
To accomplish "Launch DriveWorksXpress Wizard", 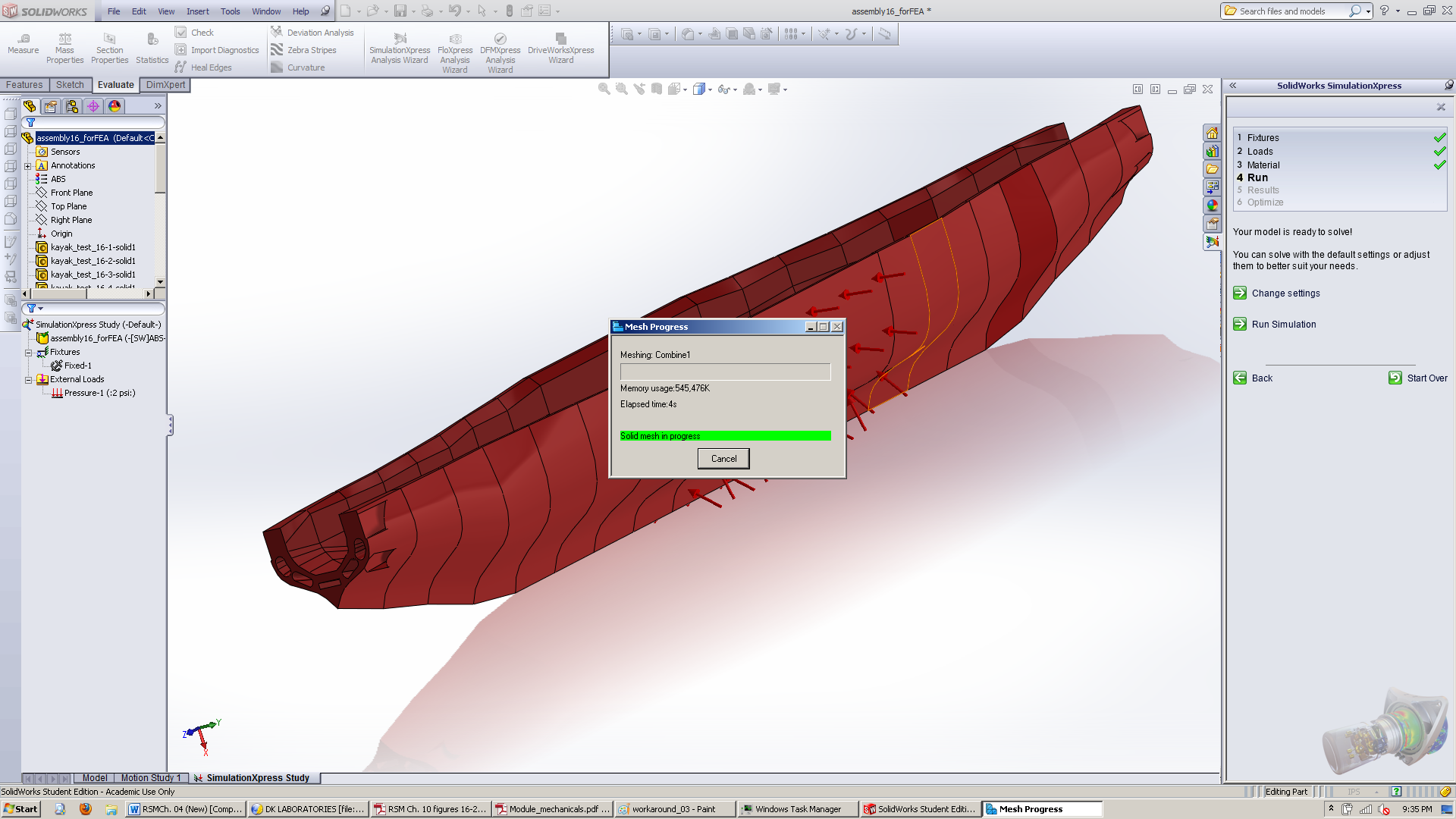I will click(x=561, y=49).
